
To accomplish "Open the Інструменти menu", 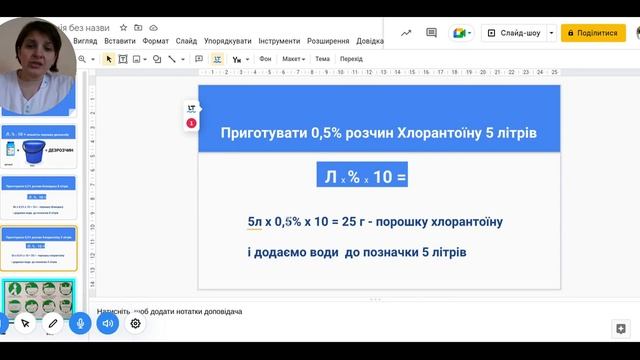I will point(279,41).
